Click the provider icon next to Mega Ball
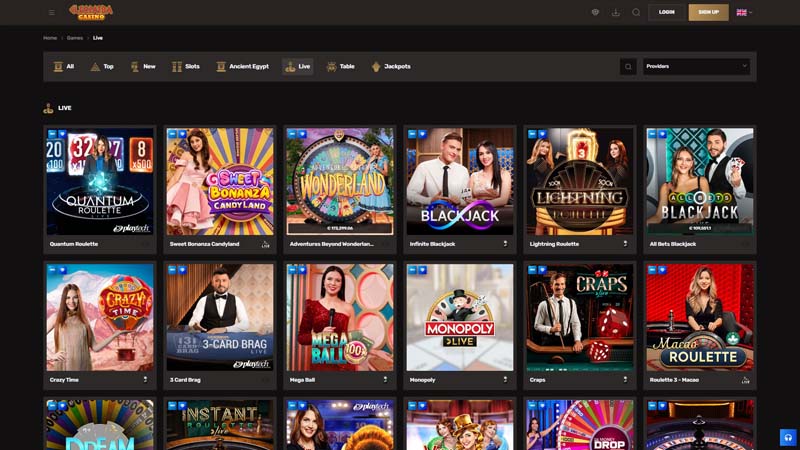Screen dimensions: 800x450 [x=385, y=380]
